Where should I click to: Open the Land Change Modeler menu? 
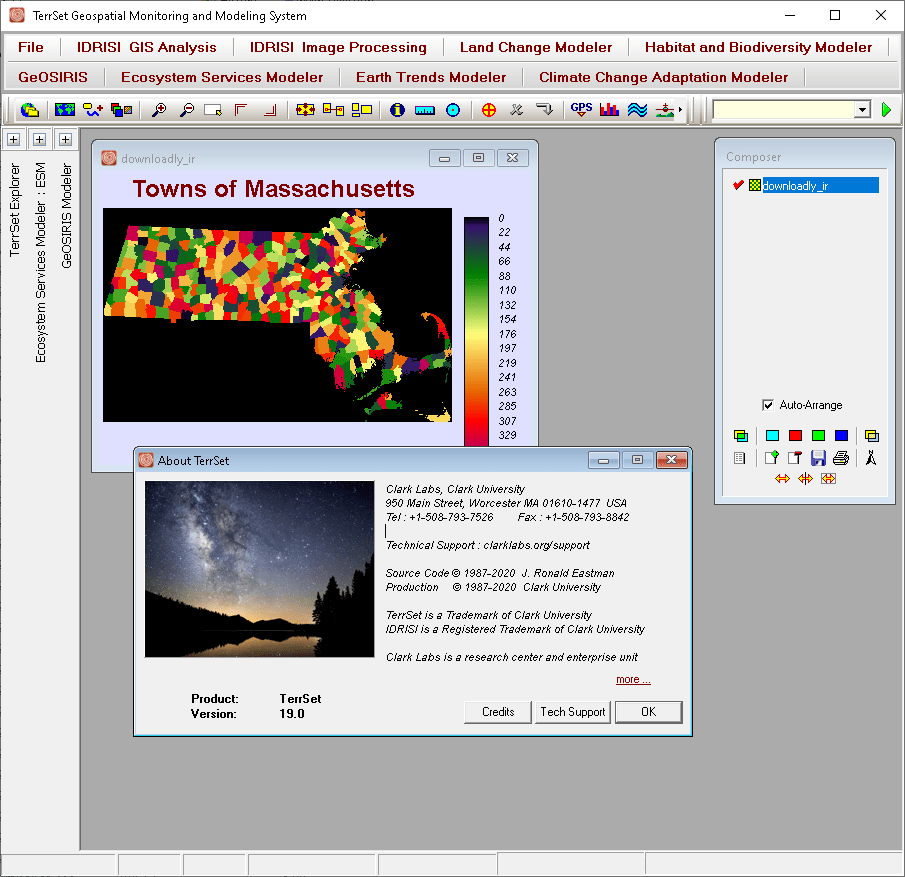tap(536, 47)
